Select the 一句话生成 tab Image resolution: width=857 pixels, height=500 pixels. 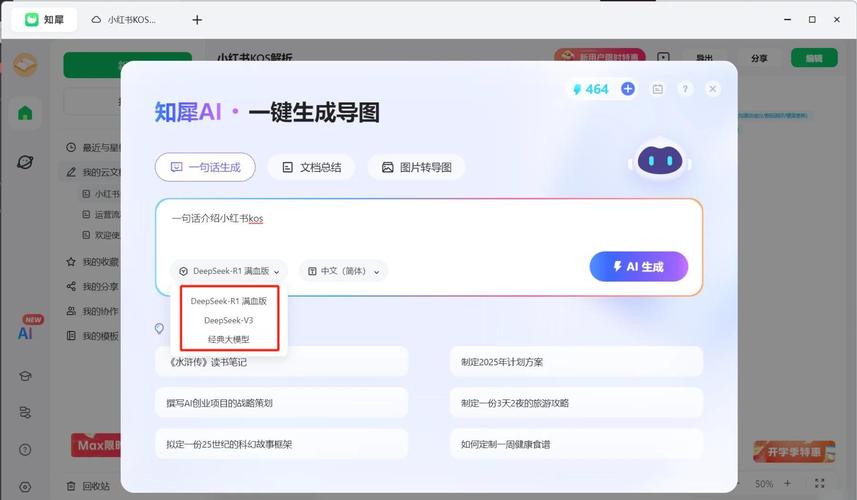pos(205,167)
